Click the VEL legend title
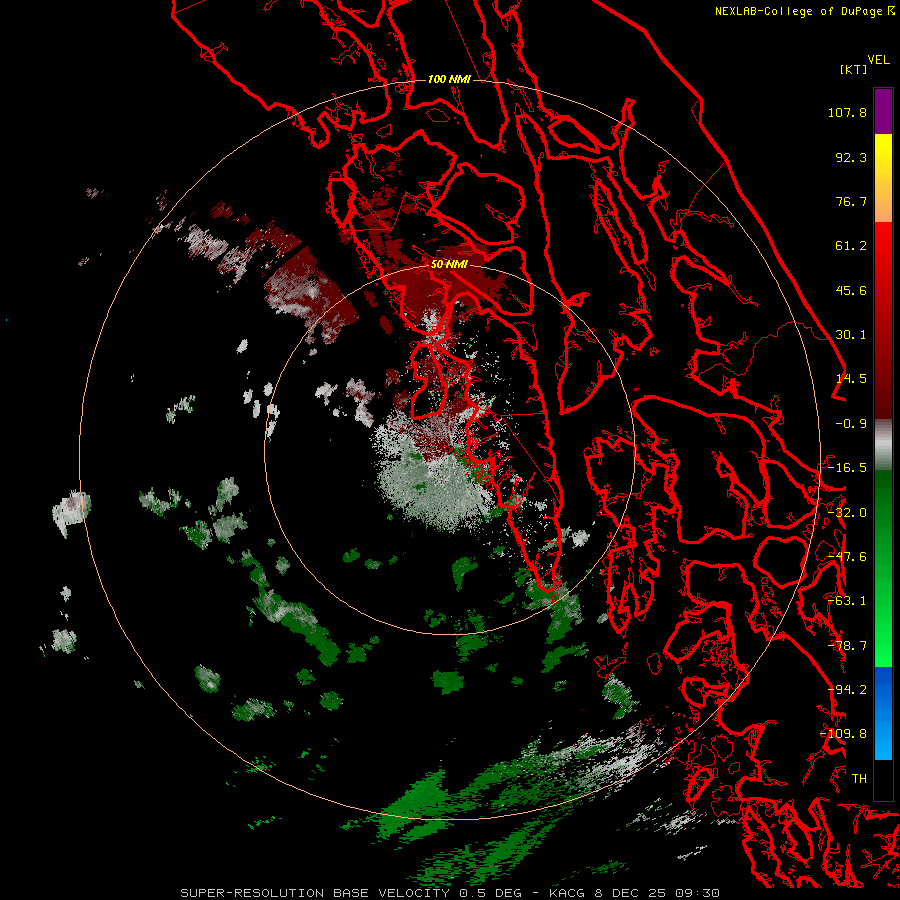The width and height of the screenshot is (900, 900). point(878,60)
